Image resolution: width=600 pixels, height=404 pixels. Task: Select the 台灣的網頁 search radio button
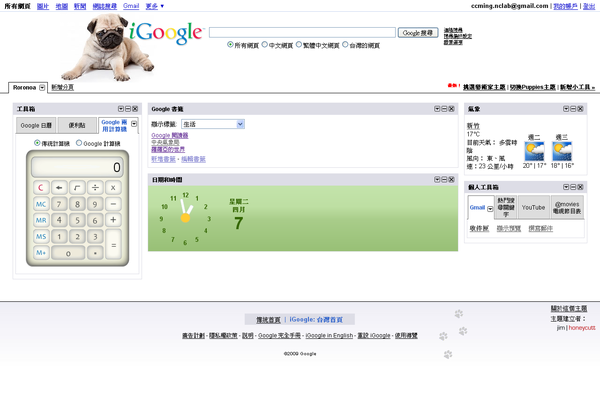pos(345,44)
